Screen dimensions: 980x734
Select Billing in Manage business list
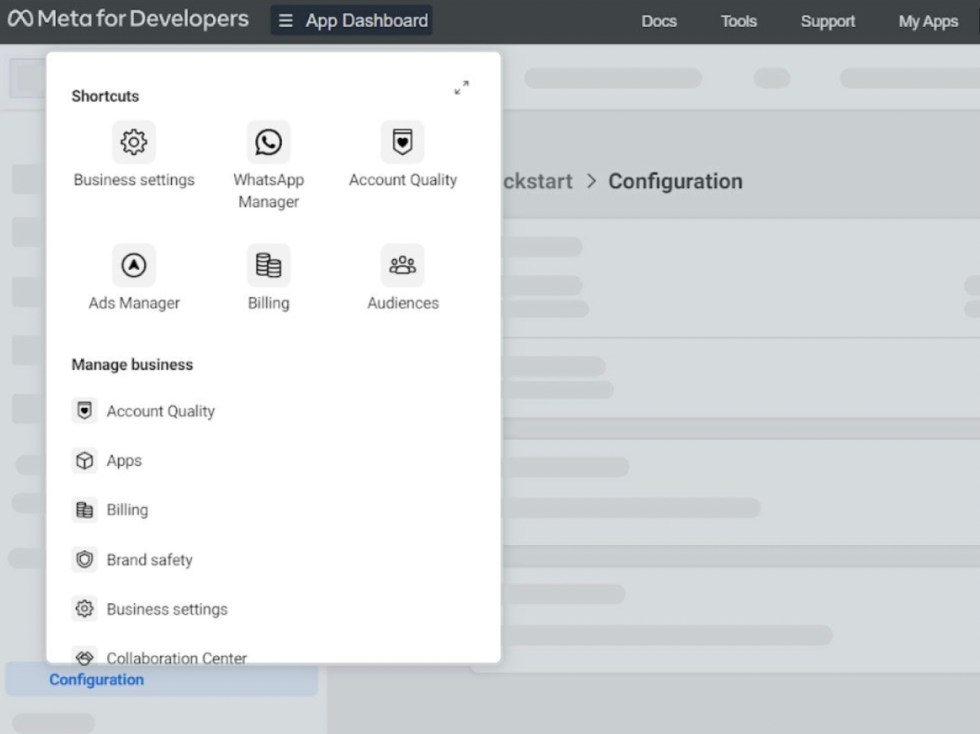click(x=127, y=510)
